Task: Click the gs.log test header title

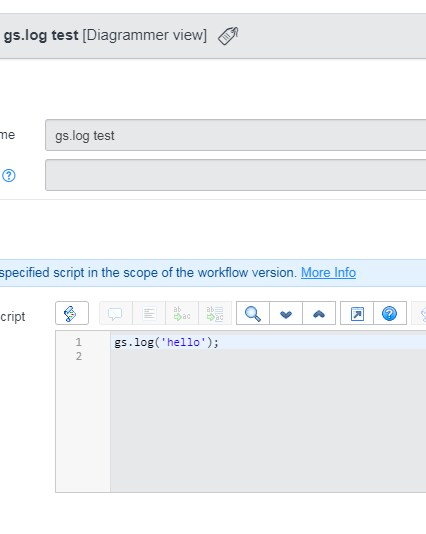Action: tap(41, 35)
